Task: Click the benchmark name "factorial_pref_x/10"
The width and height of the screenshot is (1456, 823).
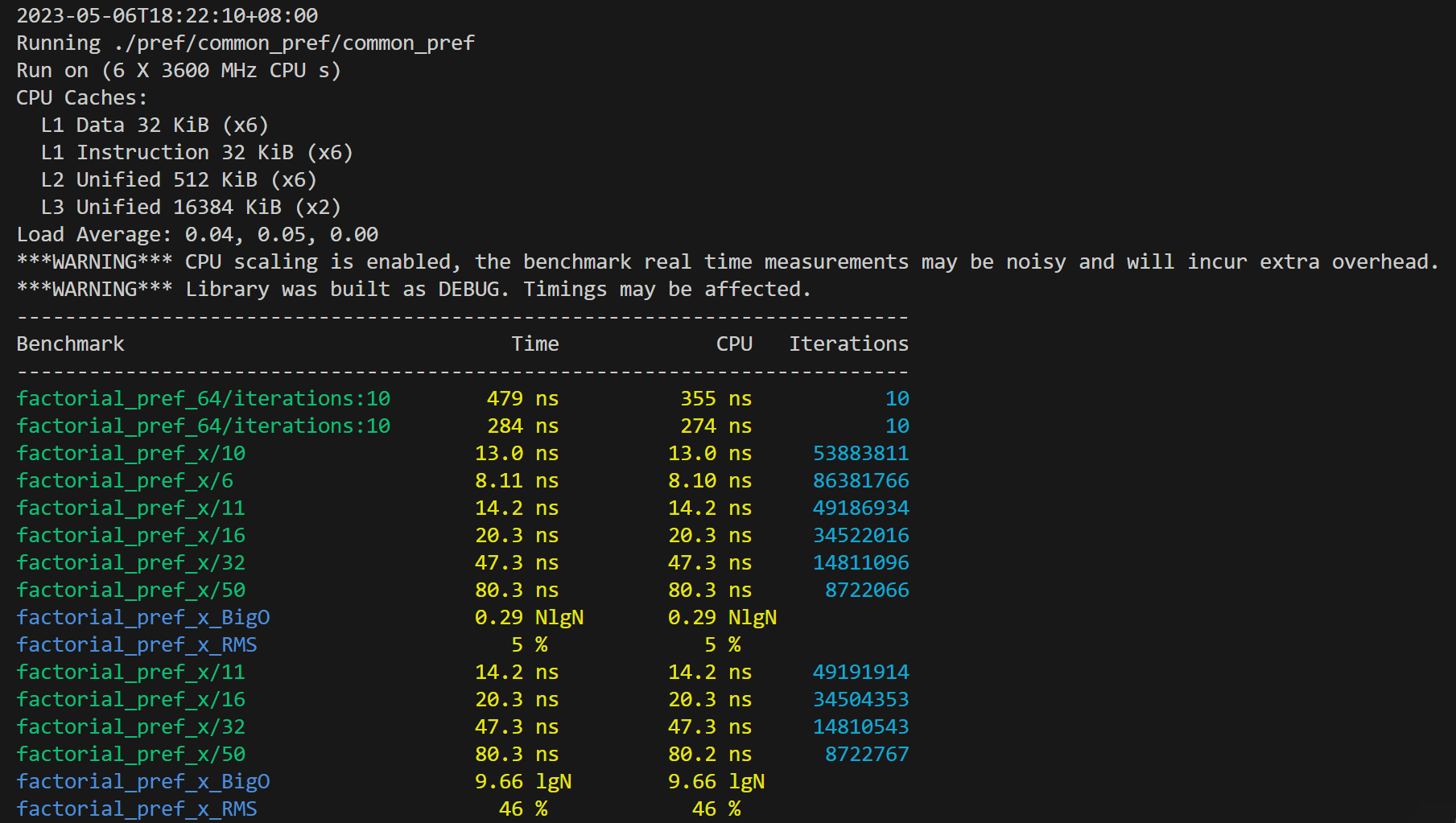Action: (131, 453)
